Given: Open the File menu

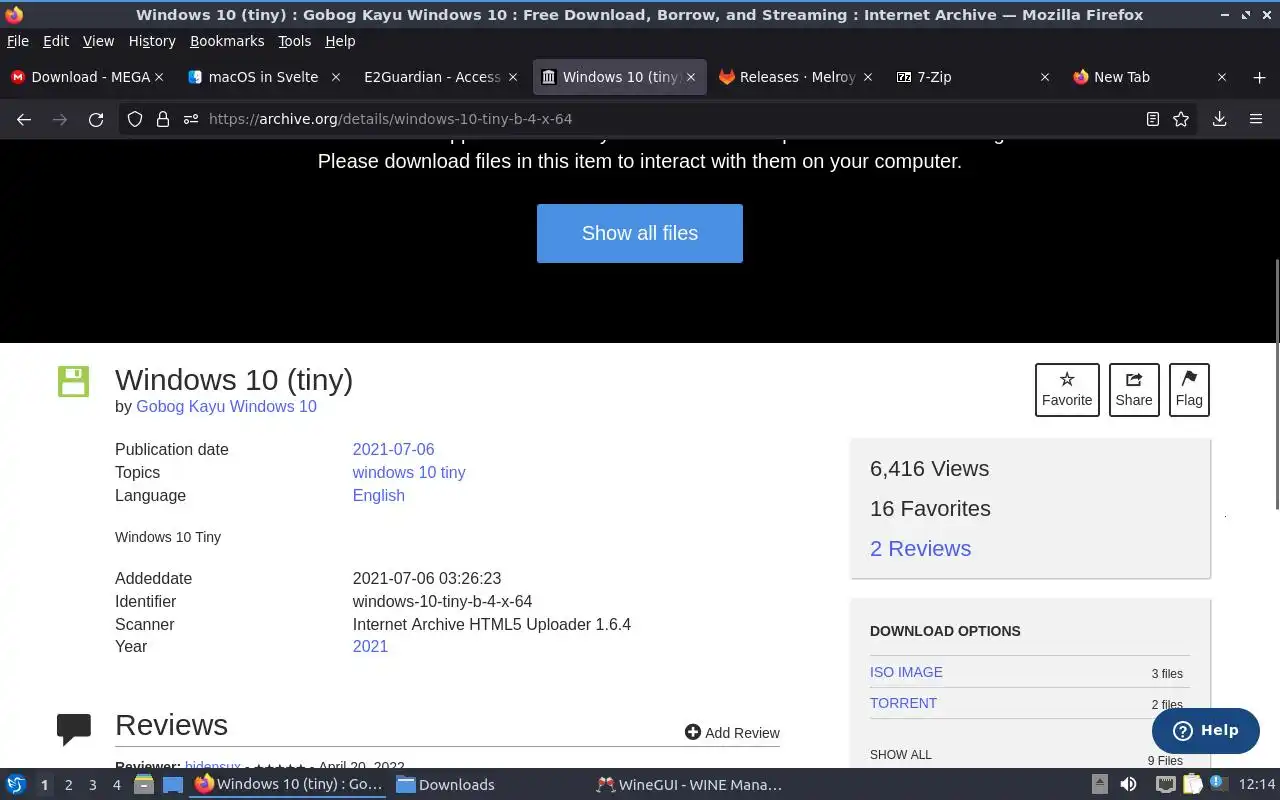Looking at the screenshot, I should 18,41.
